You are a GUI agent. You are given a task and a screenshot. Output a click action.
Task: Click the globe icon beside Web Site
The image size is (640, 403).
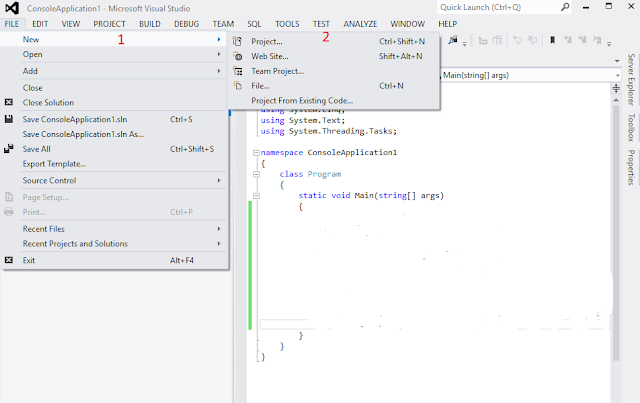[238, 56]
